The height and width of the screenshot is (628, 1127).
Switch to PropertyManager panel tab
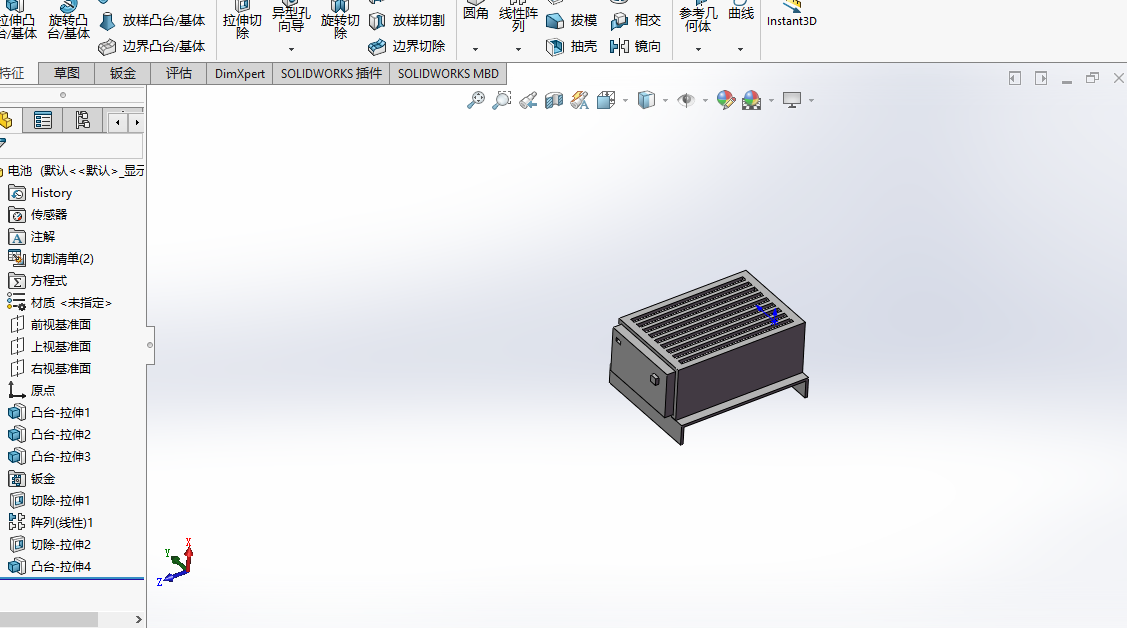coord(42,121)
